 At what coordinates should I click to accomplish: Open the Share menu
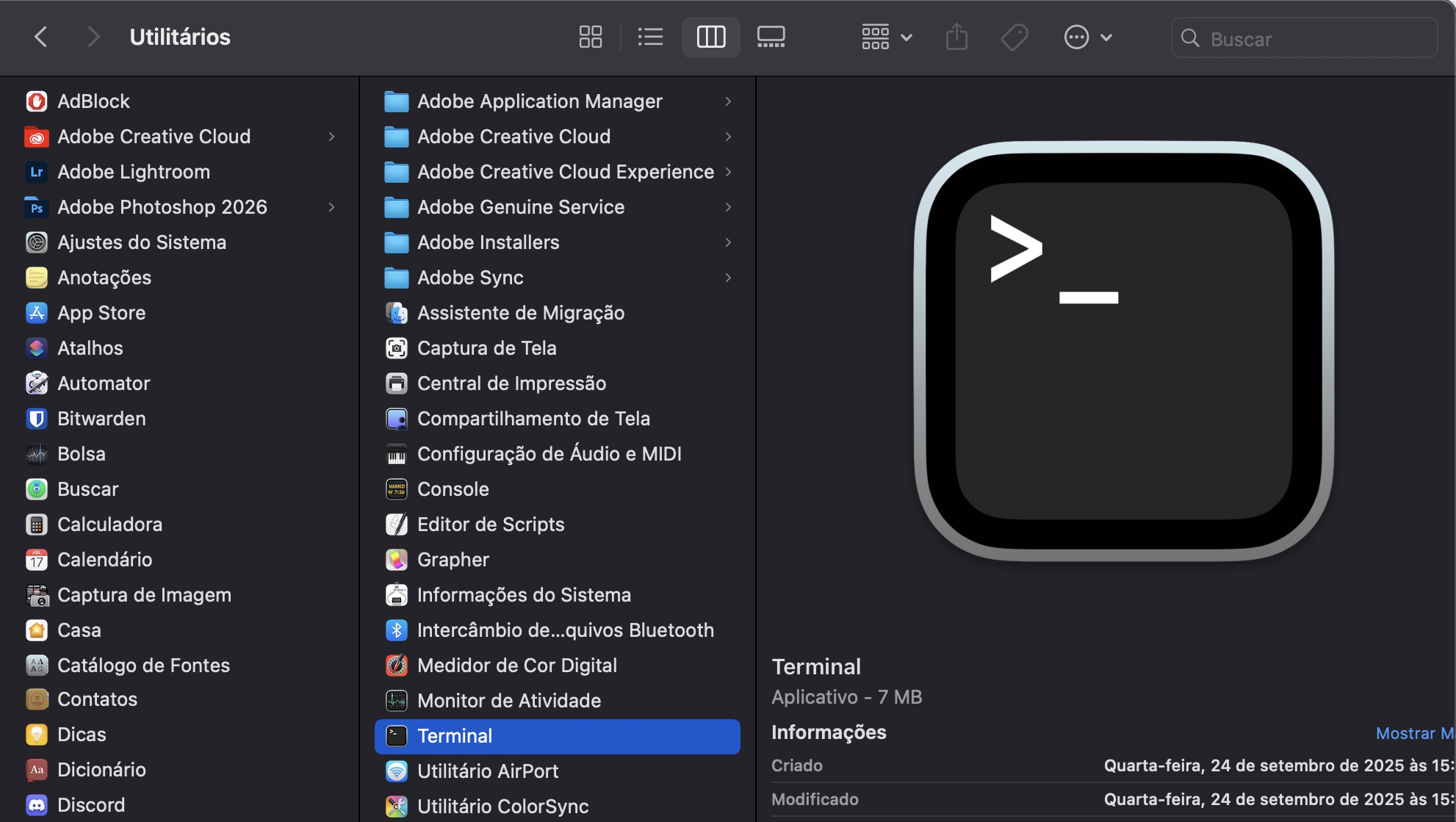[x=956, y=37]
